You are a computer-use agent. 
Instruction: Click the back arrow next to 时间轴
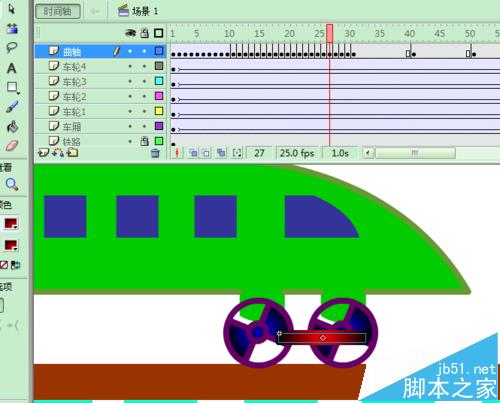(95, 12)
